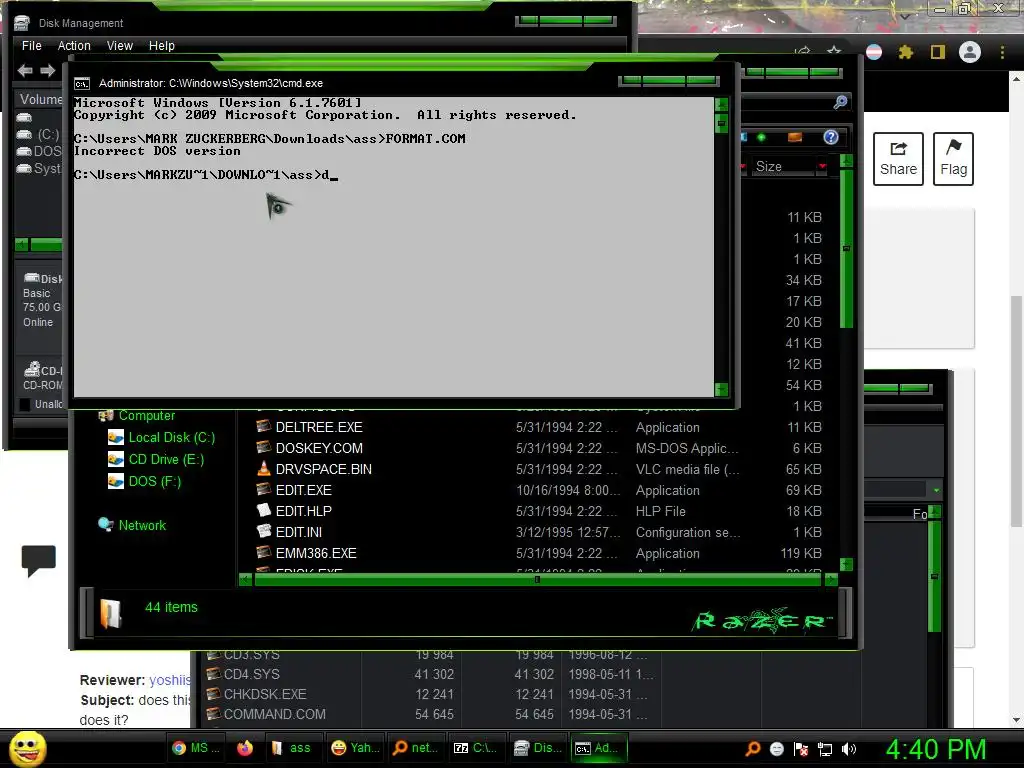Click the Explorer search magnifier icon
1024x768 pixels.
pos(840,102)
